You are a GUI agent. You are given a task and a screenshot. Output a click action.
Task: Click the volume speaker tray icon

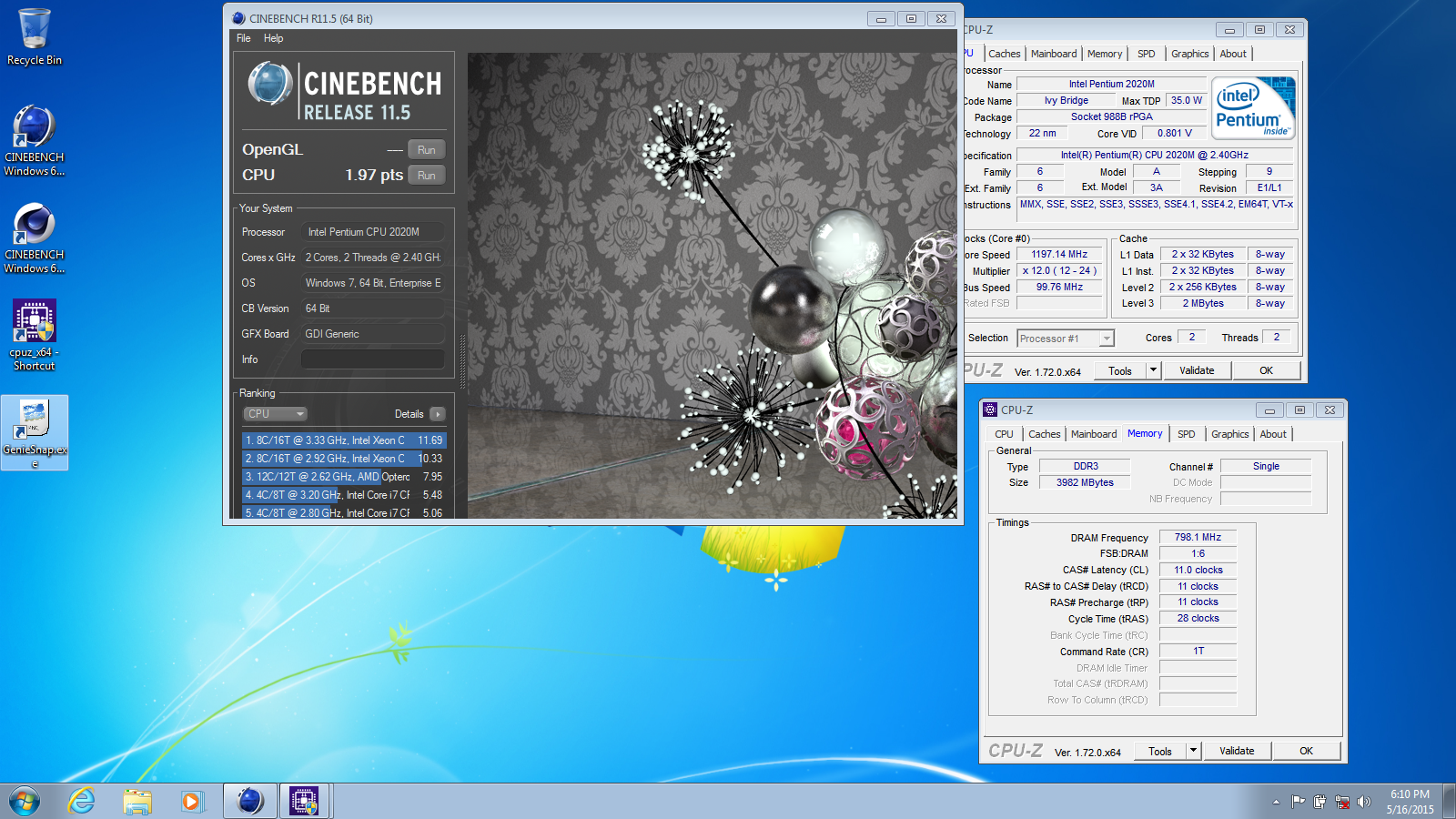coord(1363,802)
